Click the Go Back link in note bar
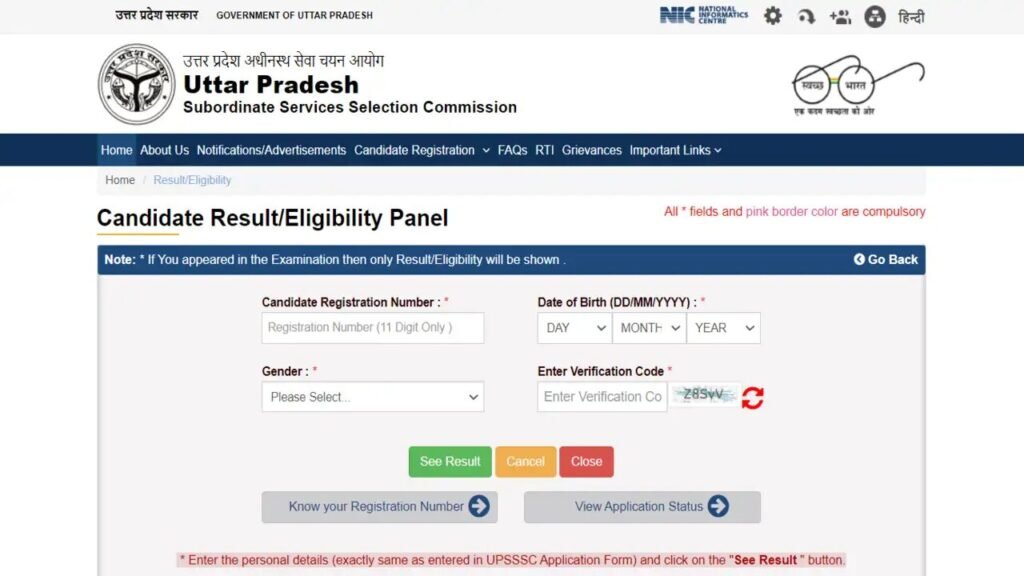 [x=886, y=260]
